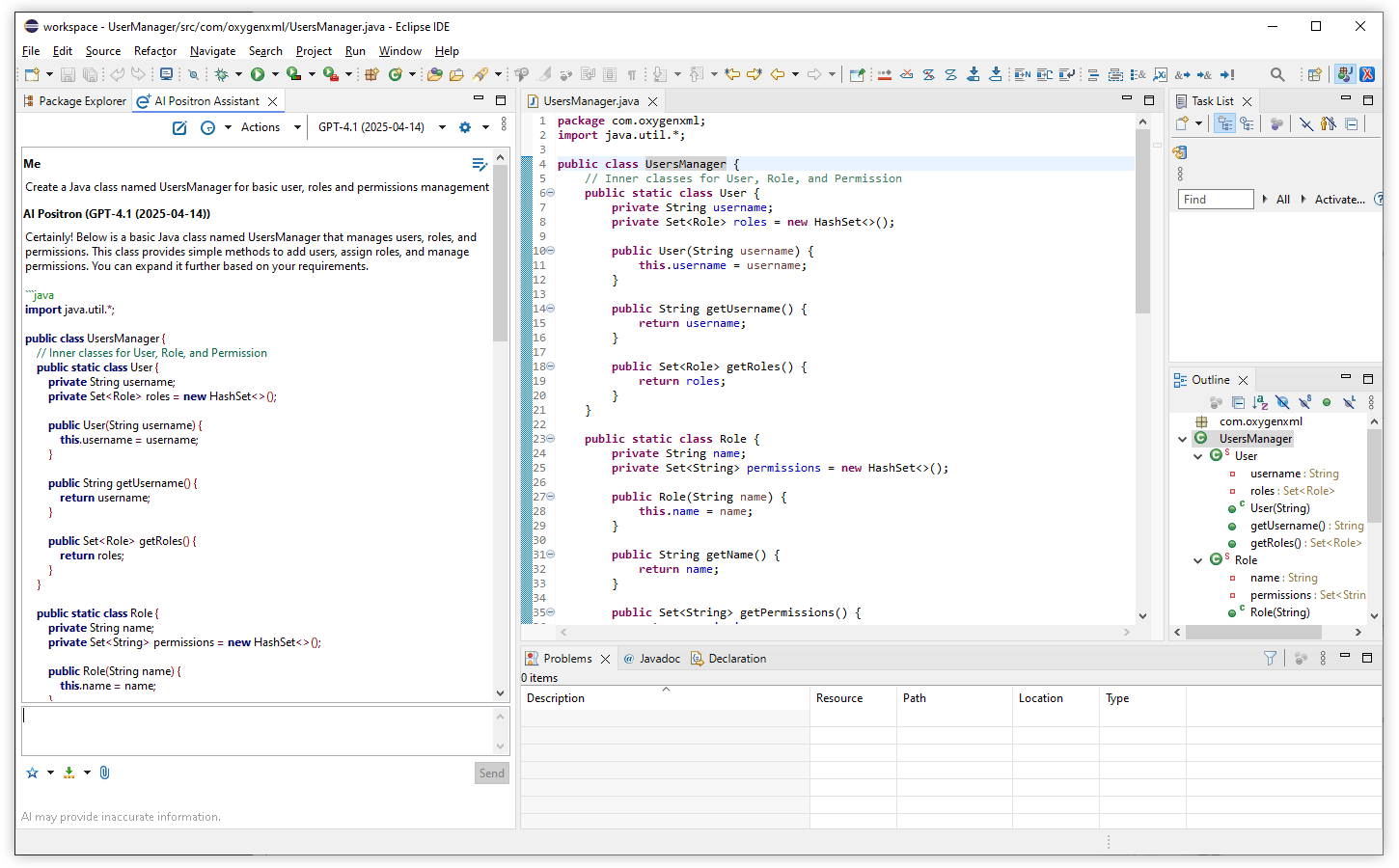This screenshot has height=868, width=1399.
Task: Toggle Scheduled presentation in Task List
Action: click(x=1247, y=123)
